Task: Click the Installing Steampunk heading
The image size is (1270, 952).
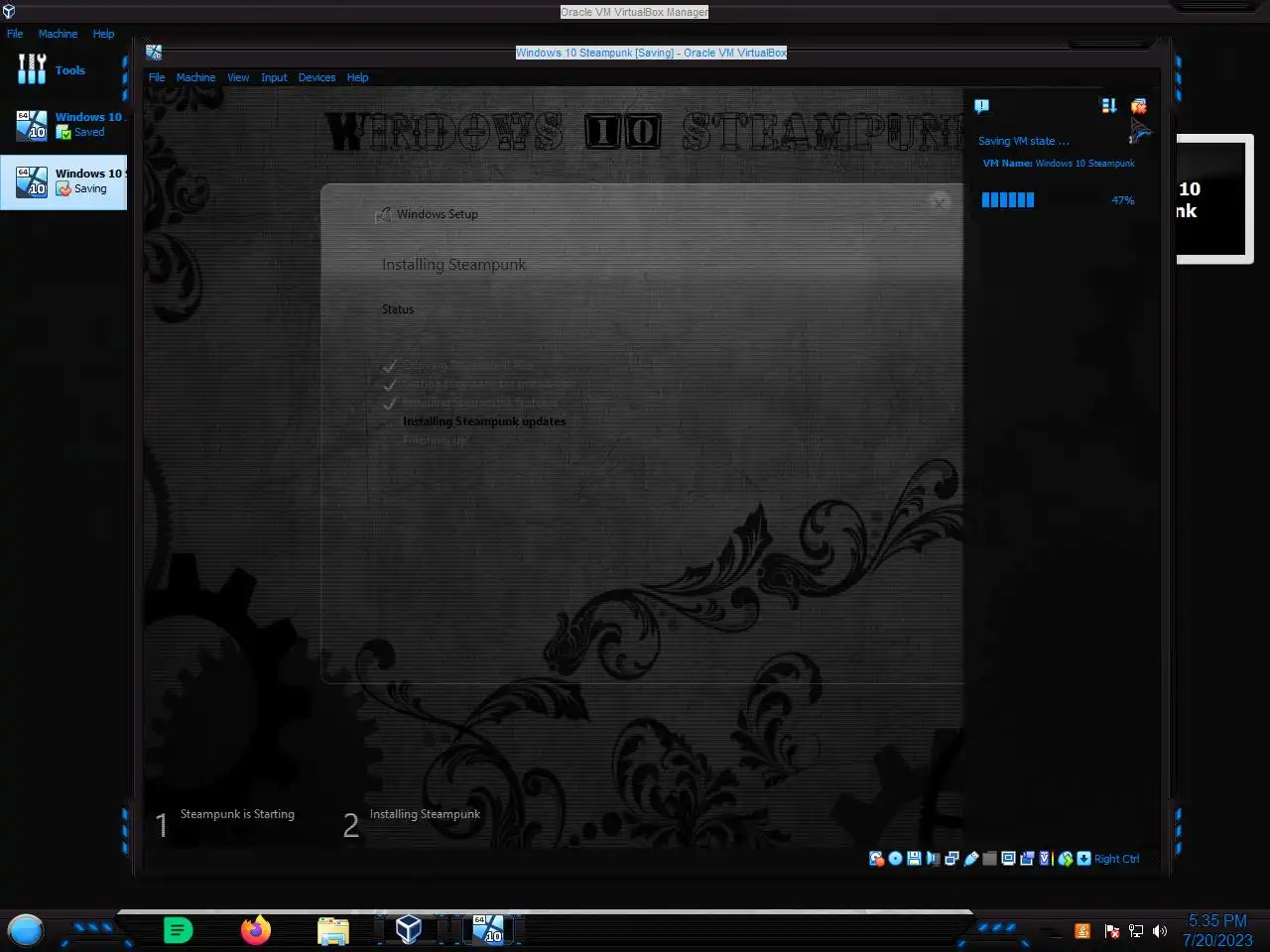Action: click(x=453, y=265)
